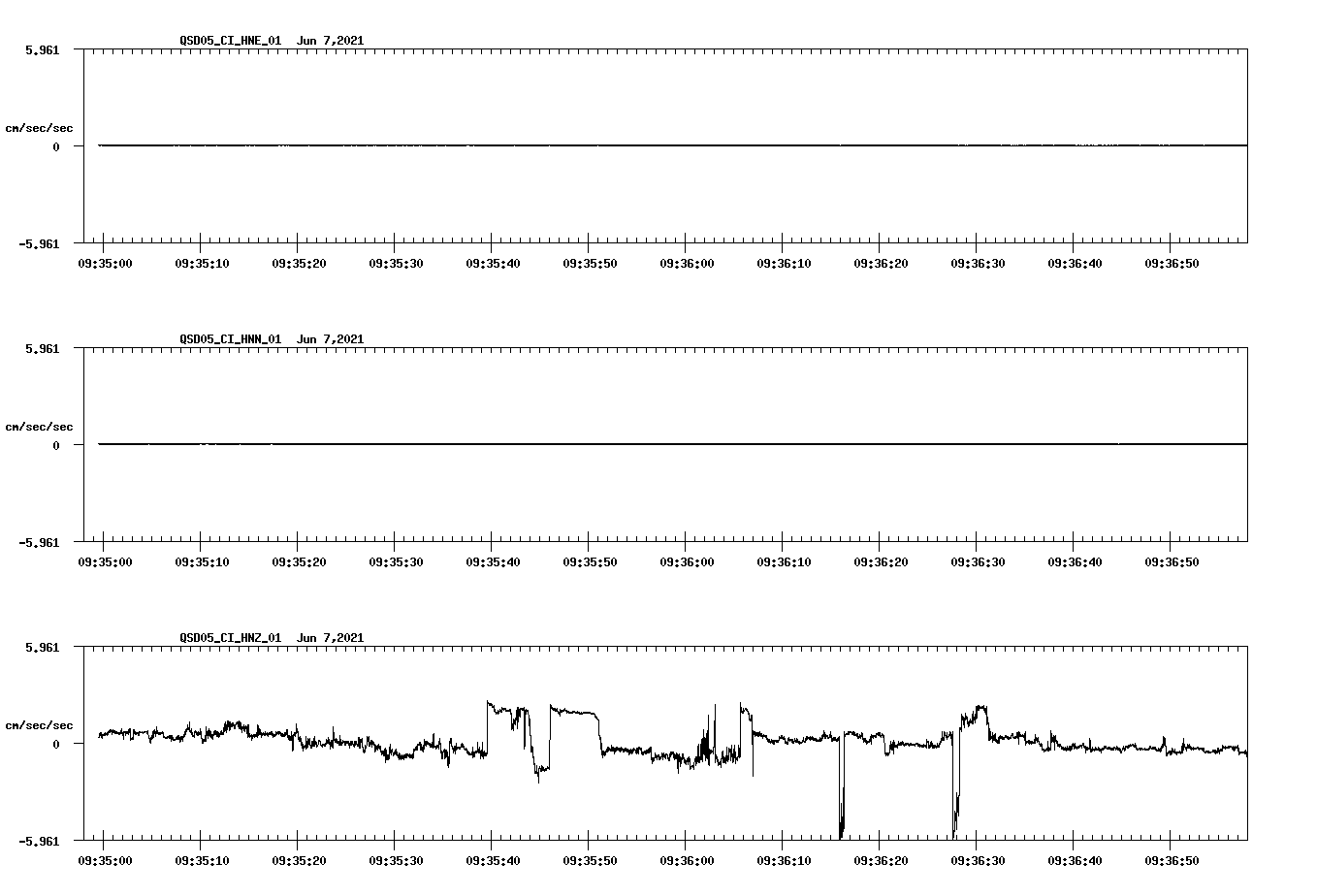
Task: Click the HNE plot's 09:36:00 time label
Action: (x=687, y=263)
